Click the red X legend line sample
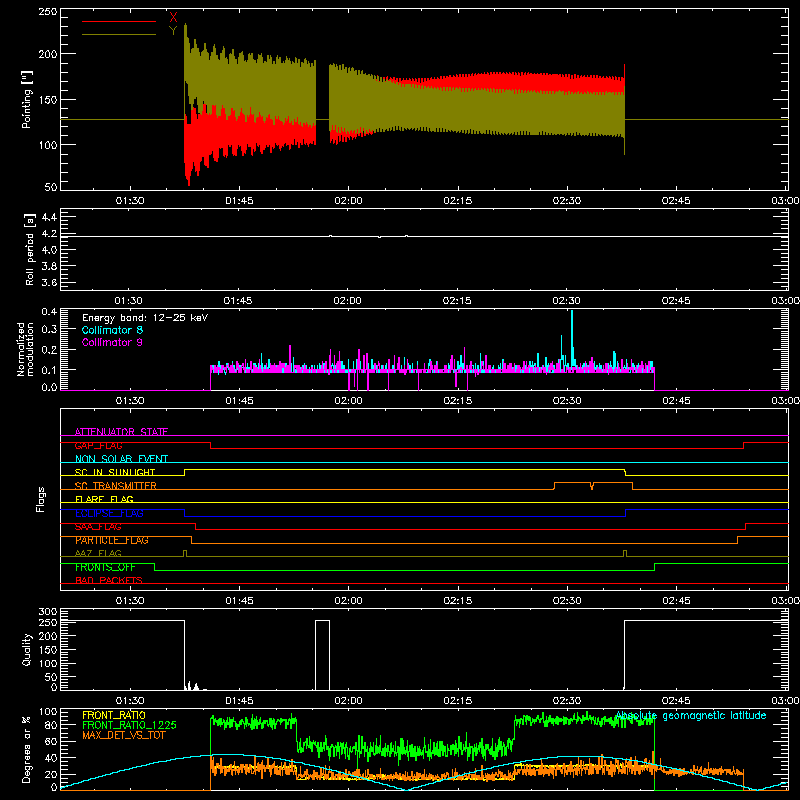The height and width of the screenshot is (800, 800). point(119,21)
